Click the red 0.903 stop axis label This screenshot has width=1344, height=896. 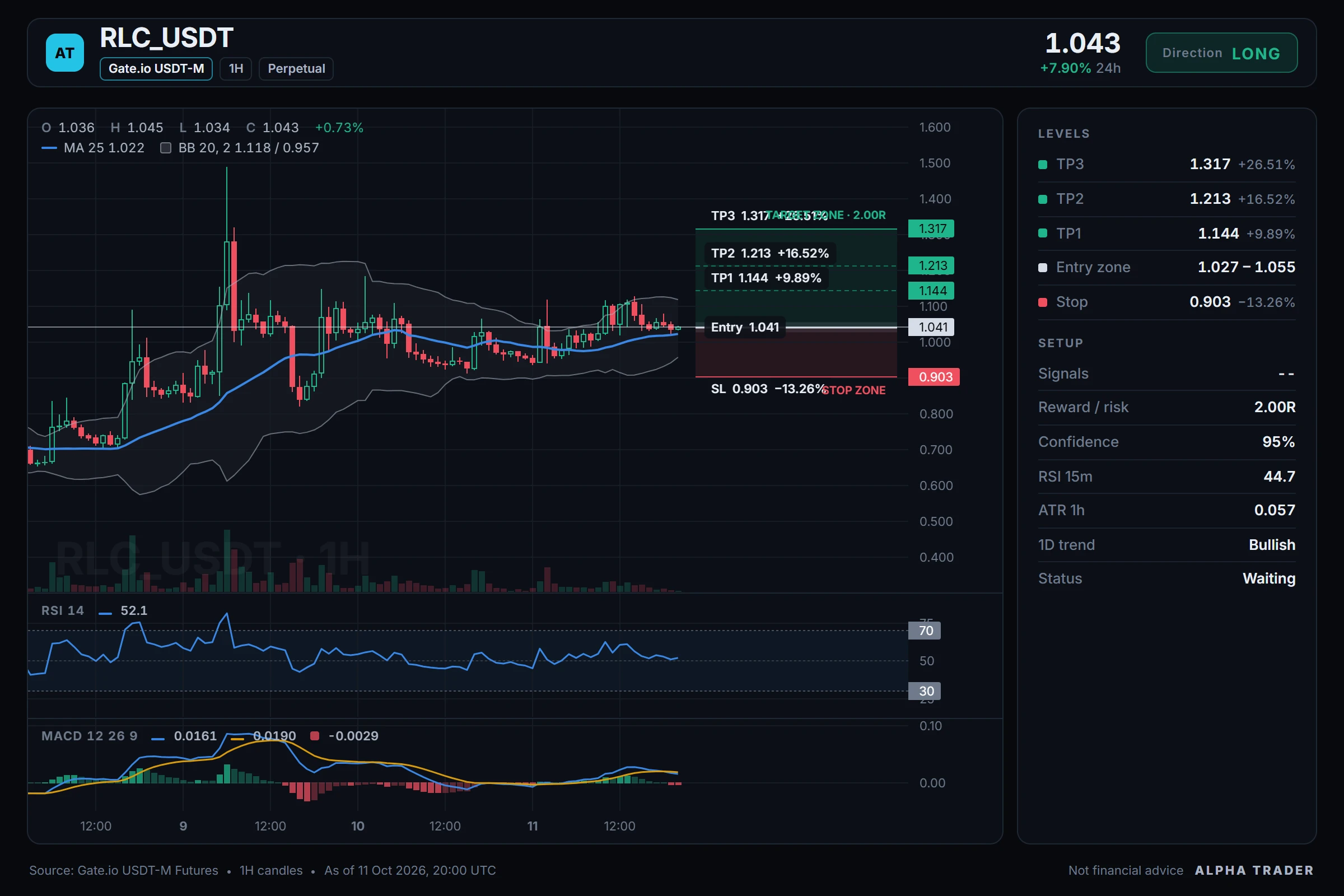(x=934, y=377)
